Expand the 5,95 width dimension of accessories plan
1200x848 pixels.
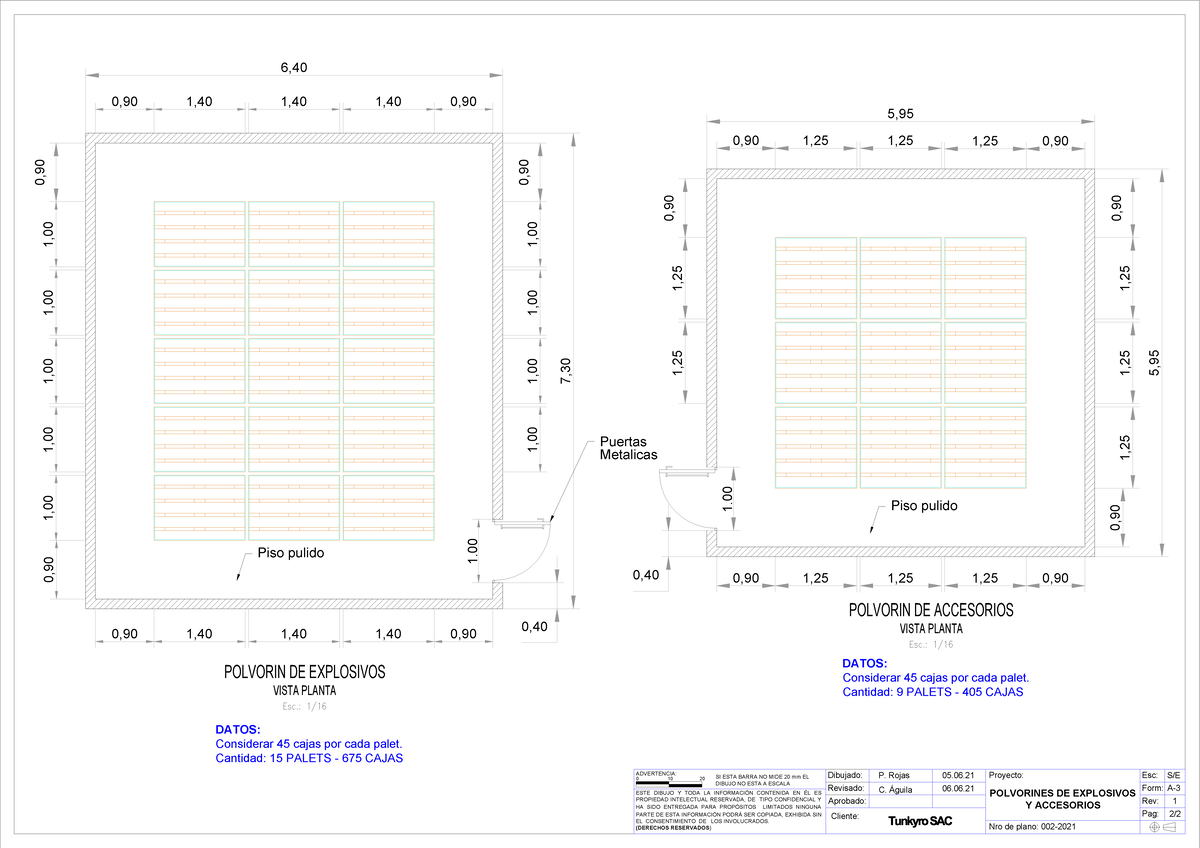click(x=900, y=113)
